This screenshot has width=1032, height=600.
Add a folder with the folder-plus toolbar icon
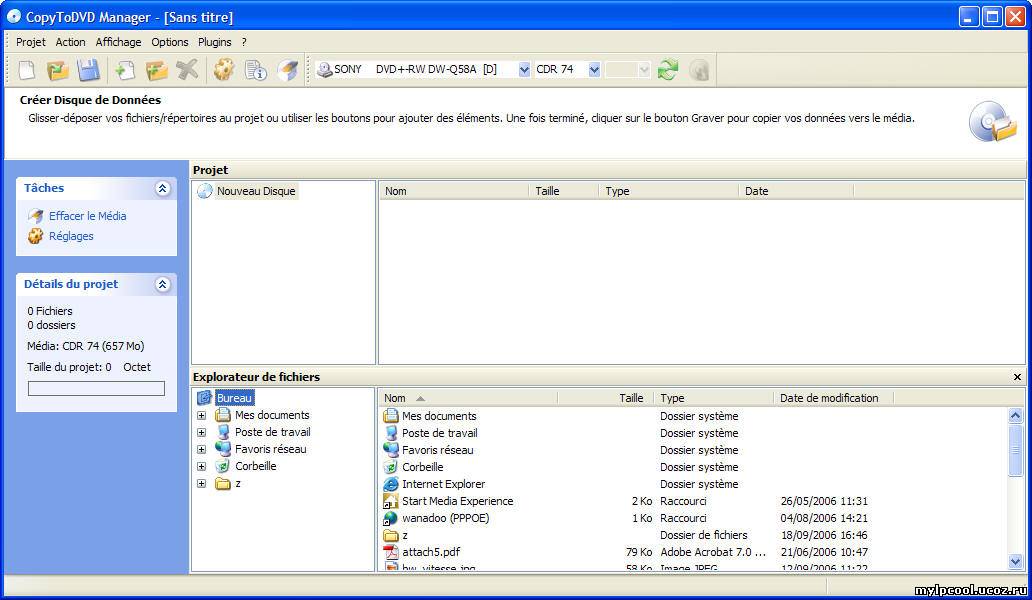point(156,70)
